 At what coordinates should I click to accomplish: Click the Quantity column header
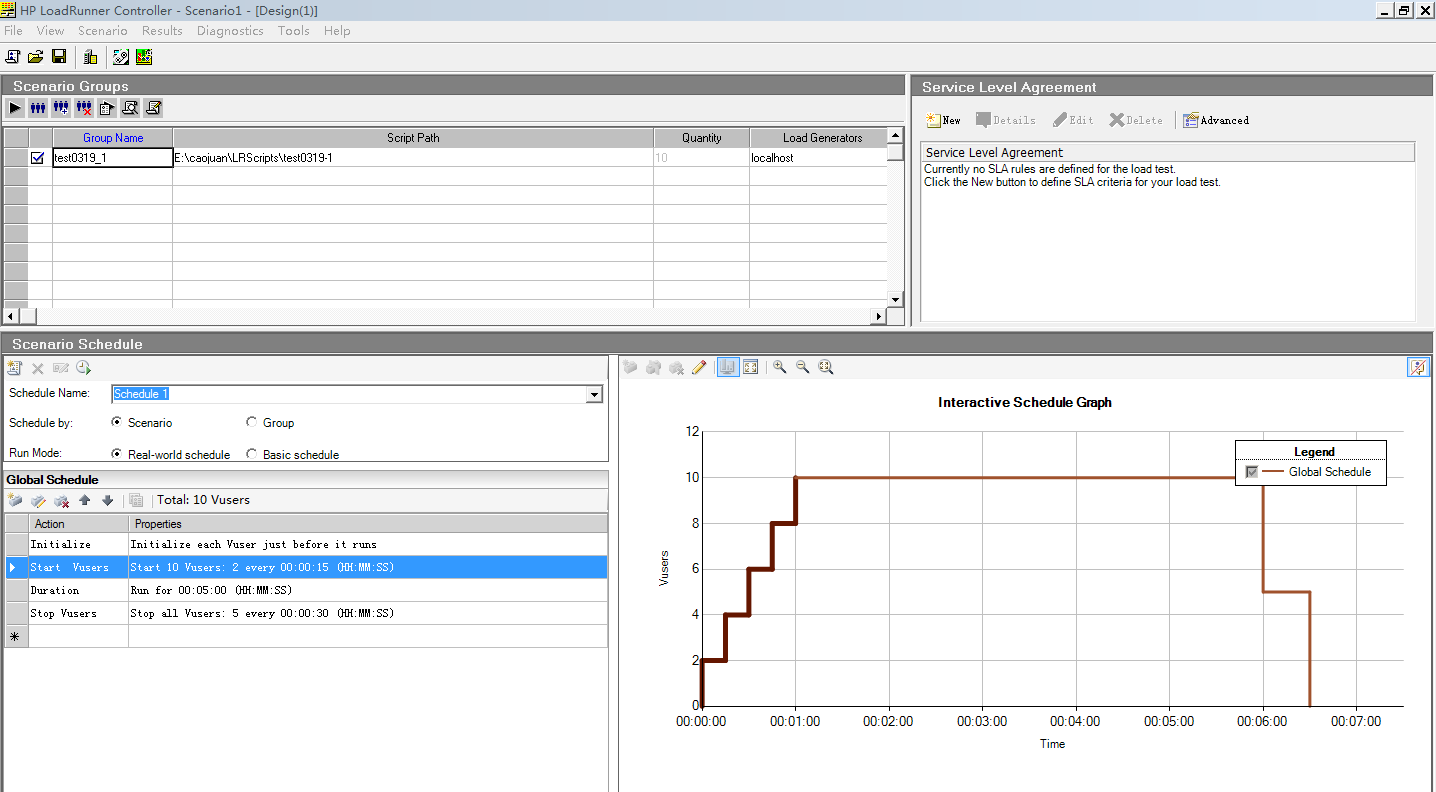point(702,138)
